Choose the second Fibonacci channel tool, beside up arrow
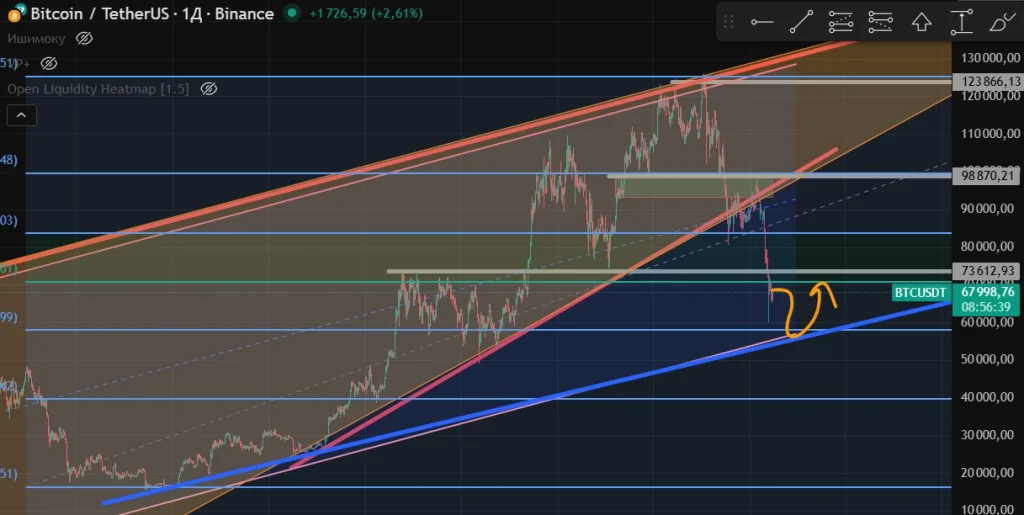Image resolution: width=1024 pixels, height=515 pixels. click(x=881, y=22)
